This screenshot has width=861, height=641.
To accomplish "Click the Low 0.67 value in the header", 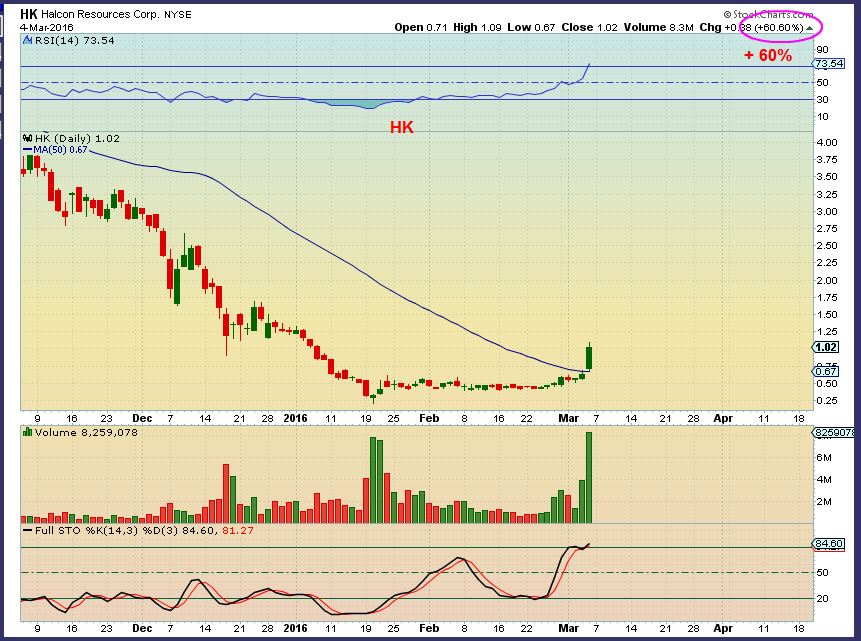I will (531, 27).
